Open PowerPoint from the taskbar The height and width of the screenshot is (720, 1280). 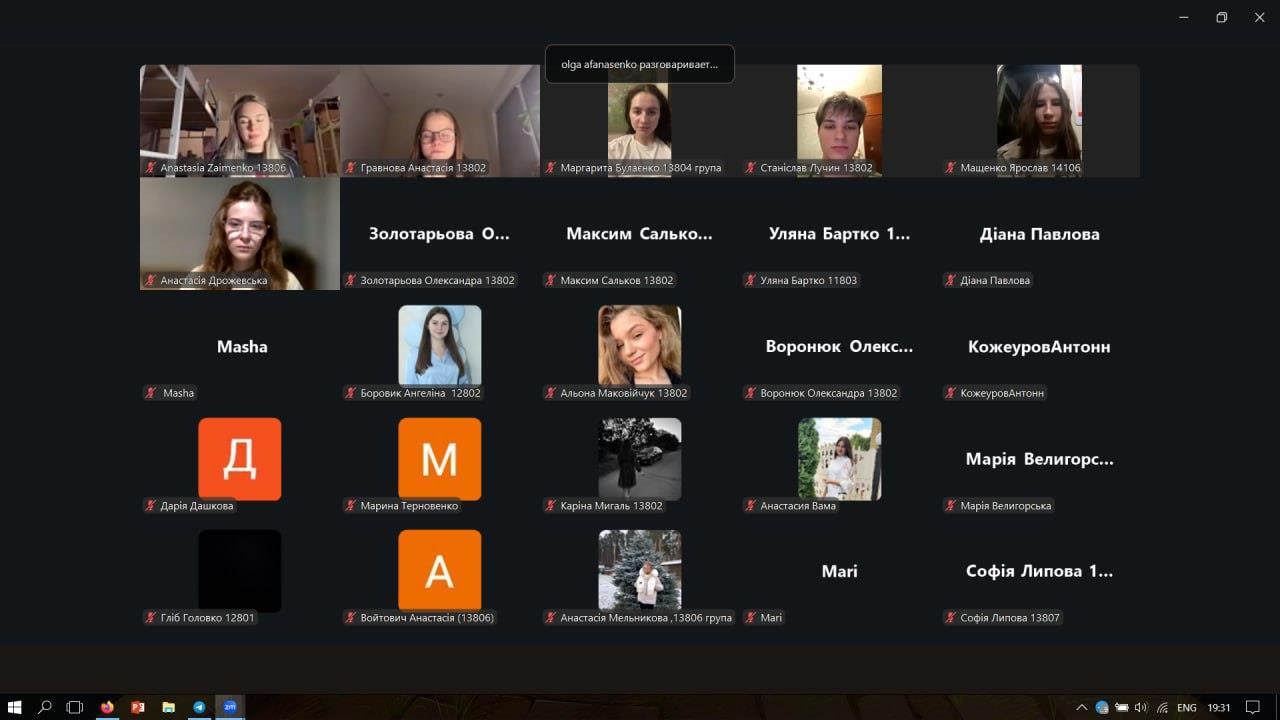[x=138, y=707]
